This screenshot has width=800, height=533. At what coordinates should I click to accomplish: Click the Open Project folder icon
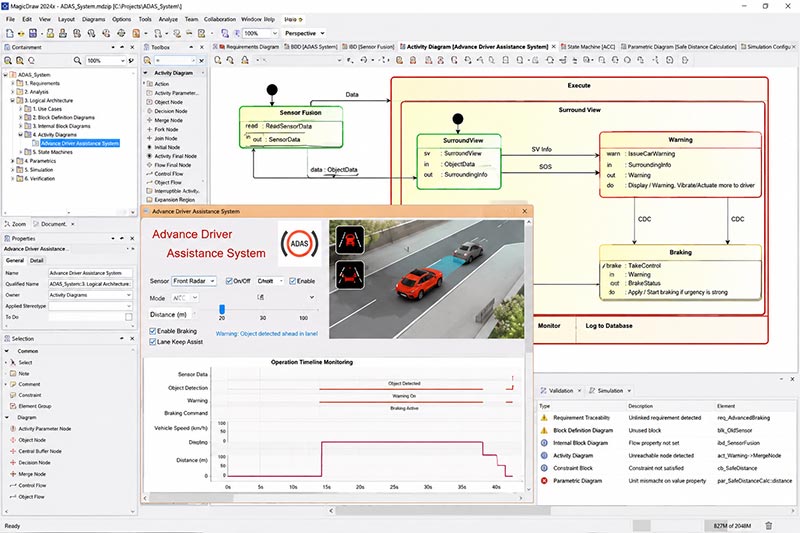coord(21,34)
